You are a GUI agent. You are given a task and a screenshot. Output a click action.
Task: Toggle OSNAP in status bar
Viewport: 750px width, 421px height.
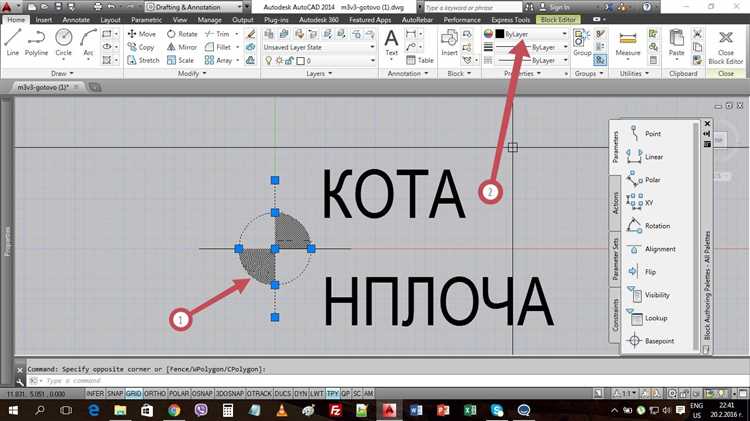[202, 393]
